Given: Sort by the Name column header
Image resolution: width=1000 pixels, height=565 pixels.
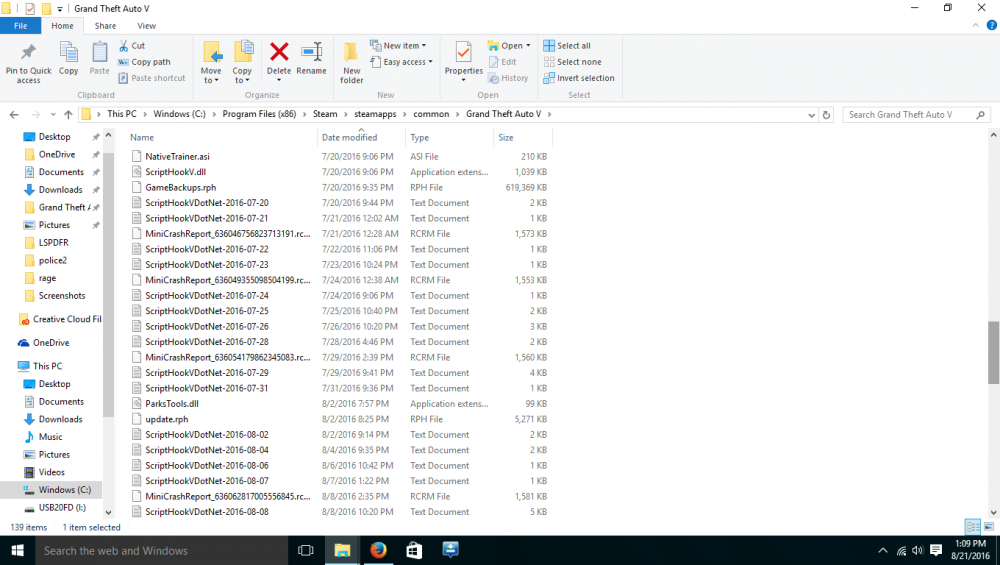Looking at the screenshot, I should (x=142, y=137).
